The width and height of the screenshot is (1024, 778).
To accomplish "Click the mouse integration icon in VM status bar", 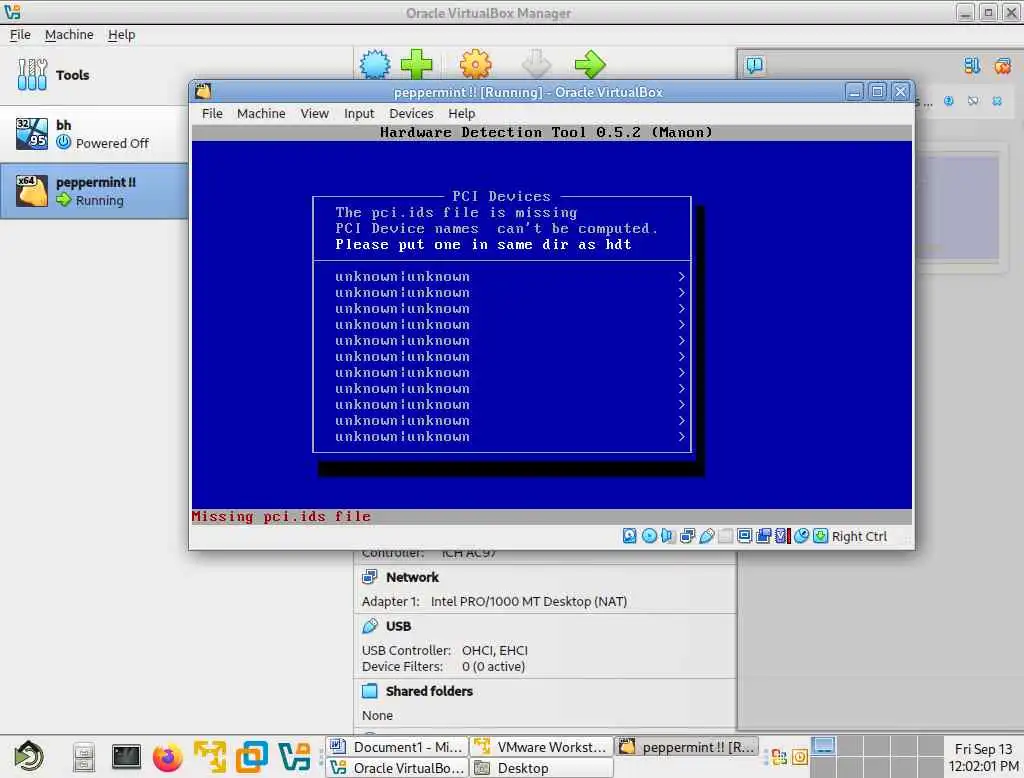I will (801, 536).
